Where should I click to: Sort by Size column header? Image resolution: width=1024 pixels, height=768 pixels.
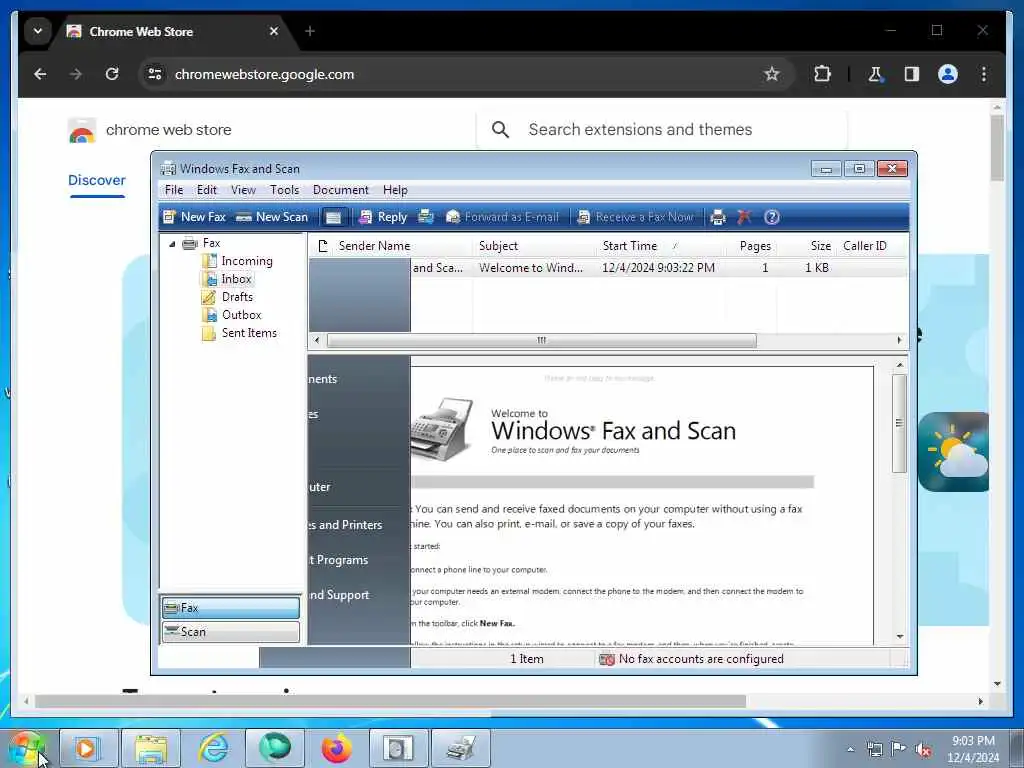[x=807, y=246]
